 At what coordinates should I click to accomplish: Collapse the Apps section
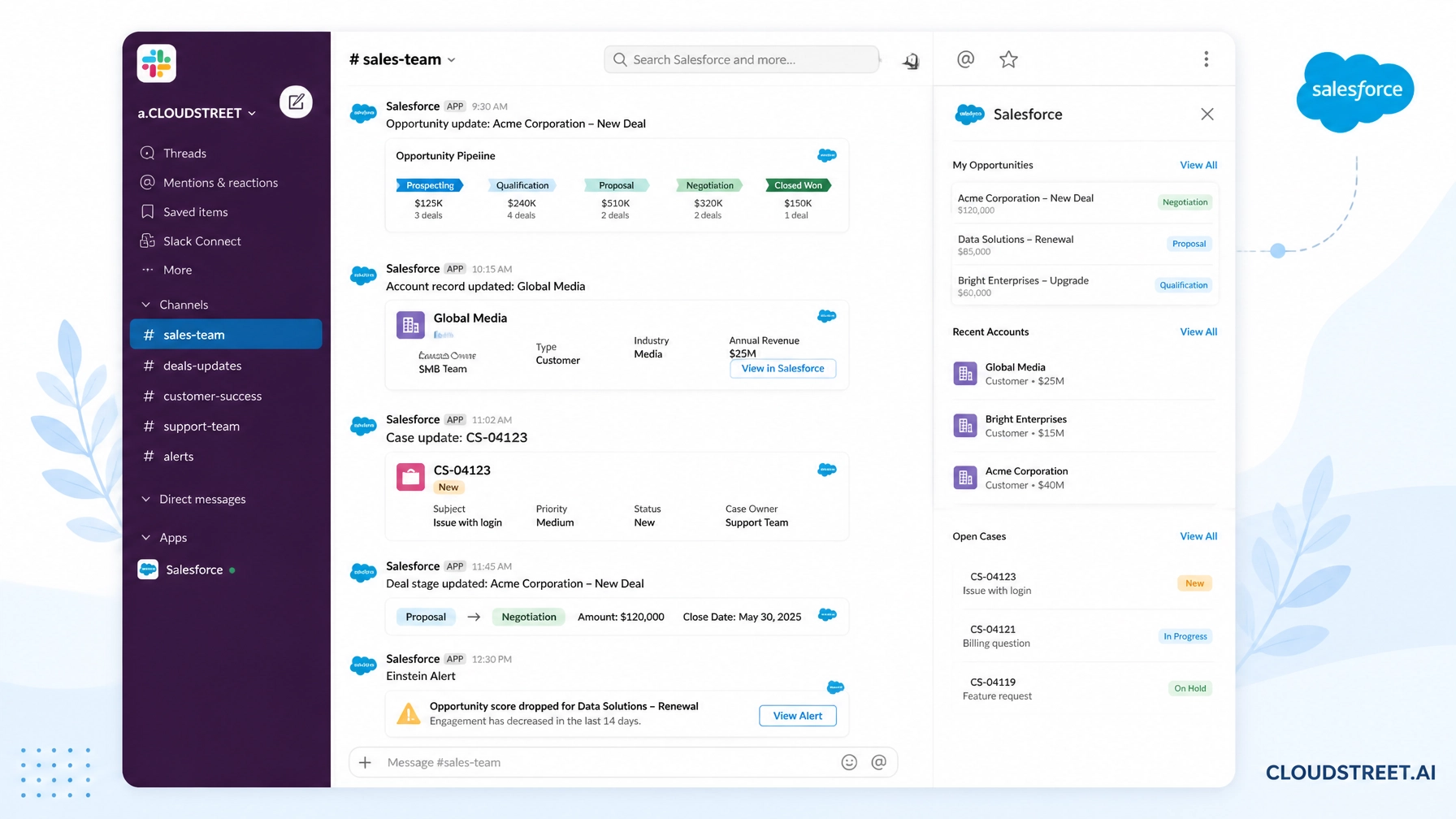164,537
